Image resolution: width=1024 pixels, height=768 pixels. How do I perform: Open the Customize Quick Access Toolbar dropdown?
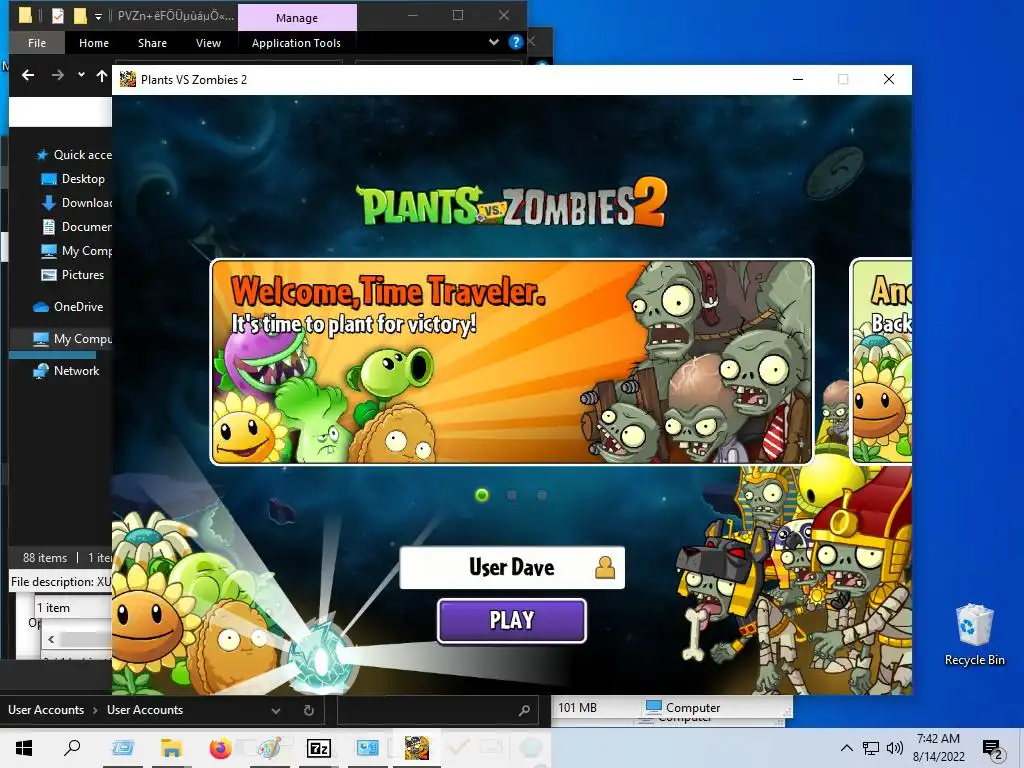[x=98, y=16]
